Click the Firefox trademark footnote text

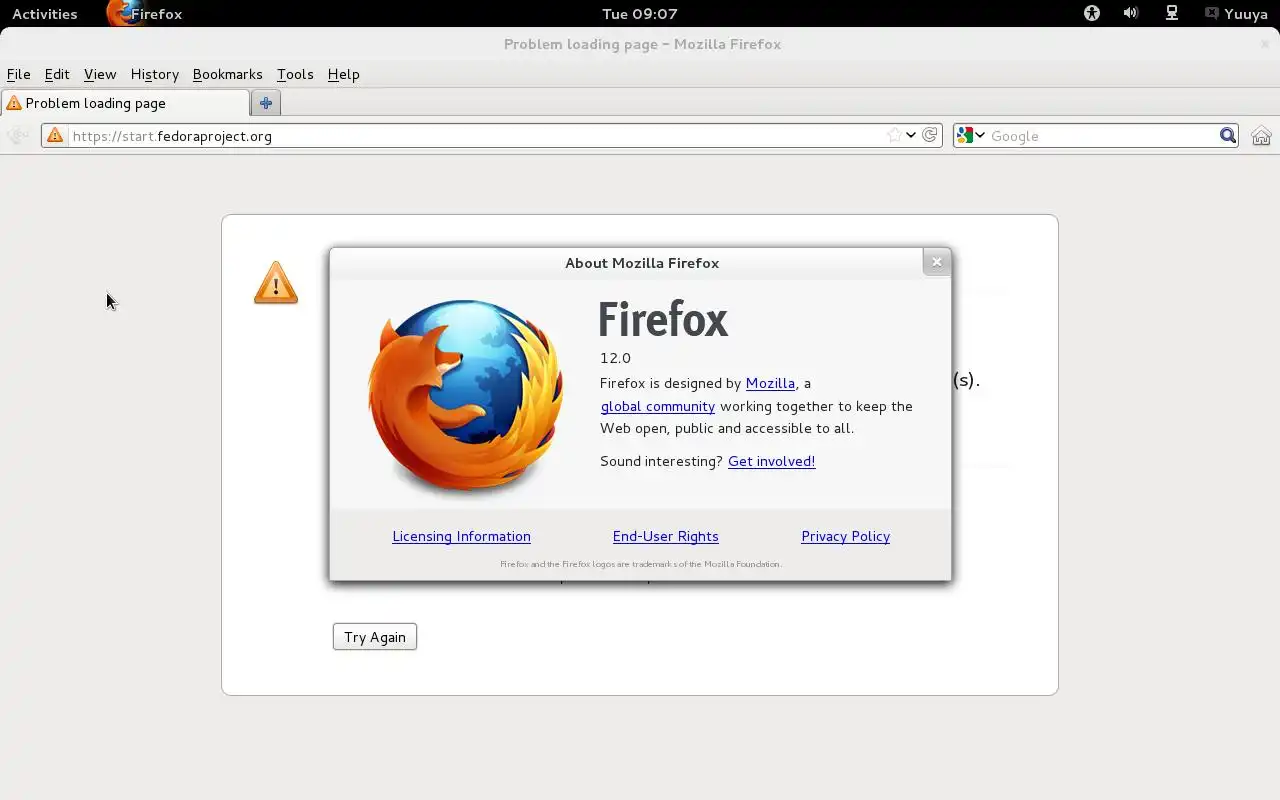(x=641, y=564)
